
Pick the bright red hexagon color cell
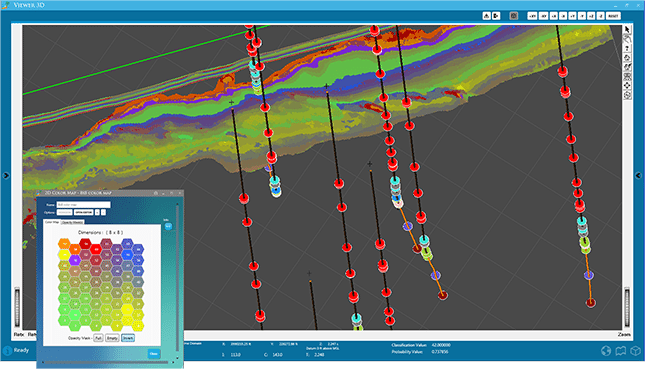(x=96, y=249)
